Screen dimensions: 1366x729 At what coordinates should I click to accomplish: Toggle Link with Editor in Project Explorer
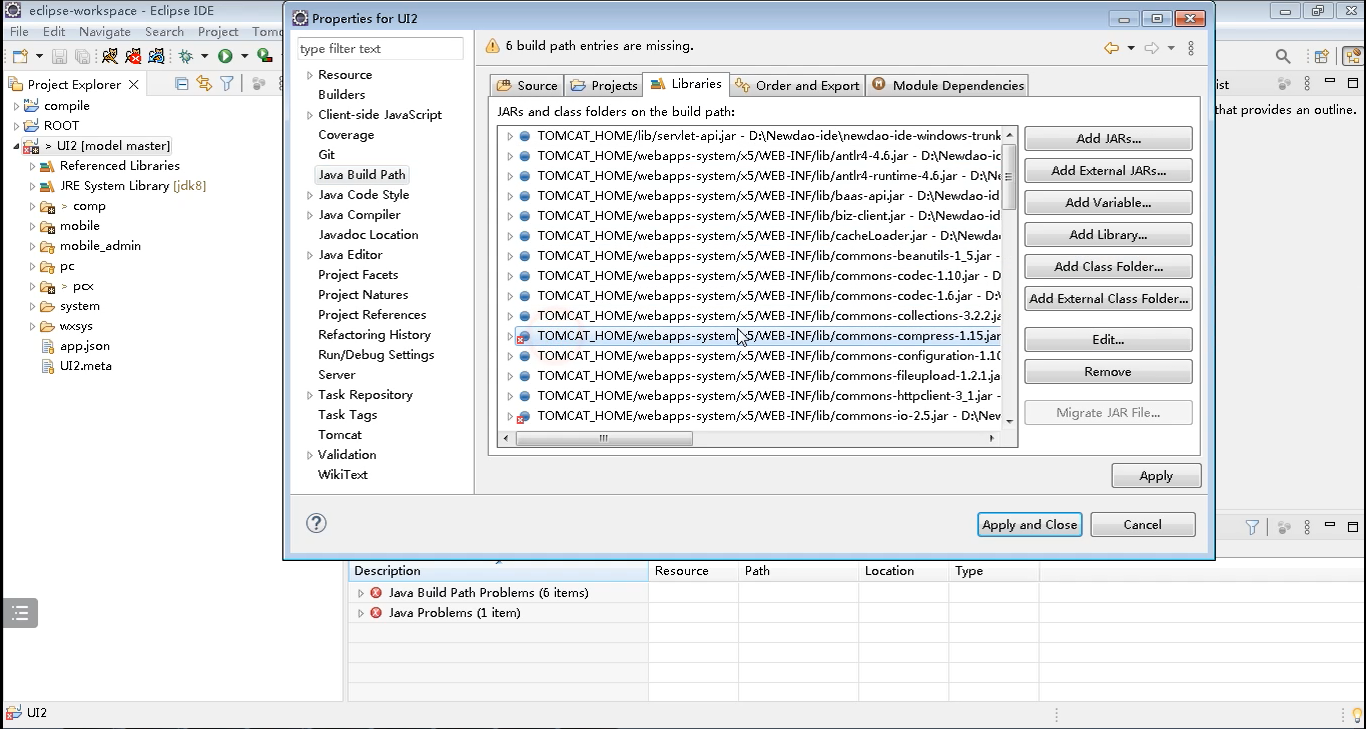(x=204, y=84)
